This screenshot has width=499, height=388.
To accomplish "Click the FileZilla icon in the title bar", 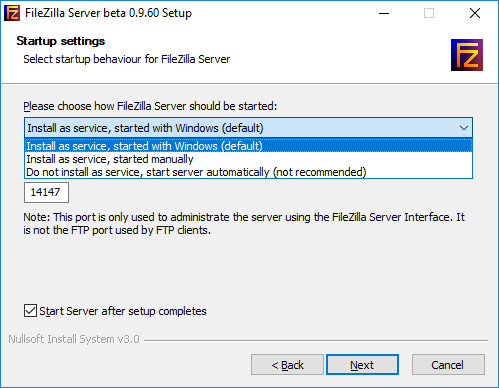I will click(12, 13).
